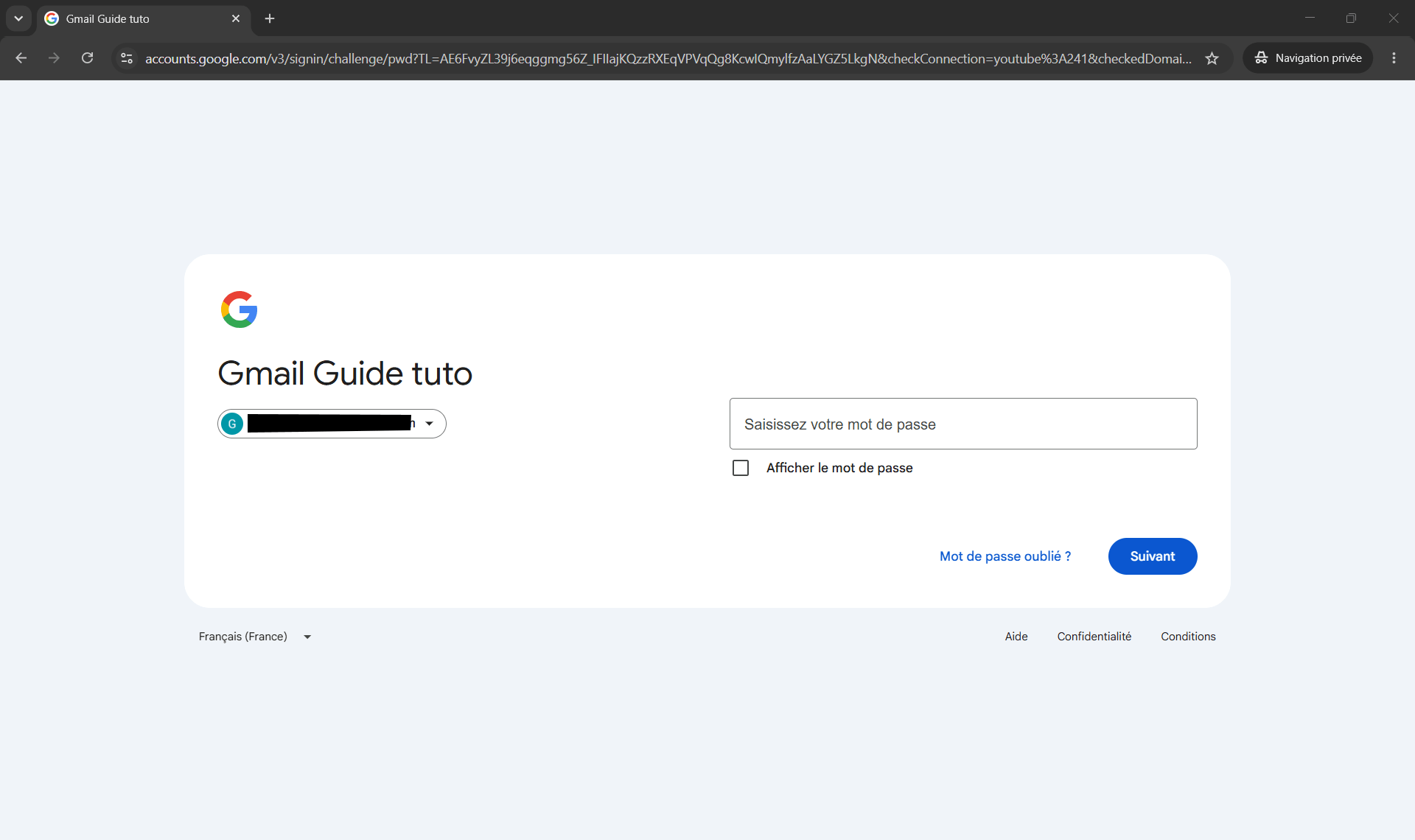Minimize the browser window

(1310, 18)
